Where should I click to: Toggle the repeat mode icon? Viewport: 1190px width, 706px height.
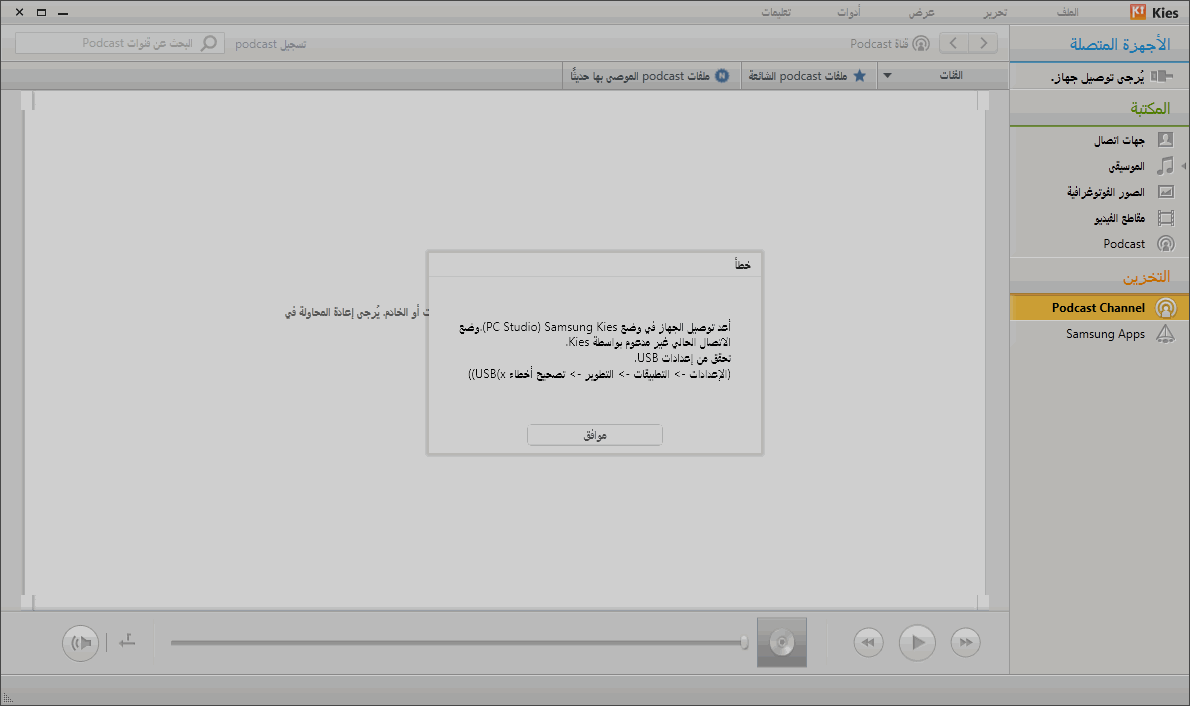point(127,641)
